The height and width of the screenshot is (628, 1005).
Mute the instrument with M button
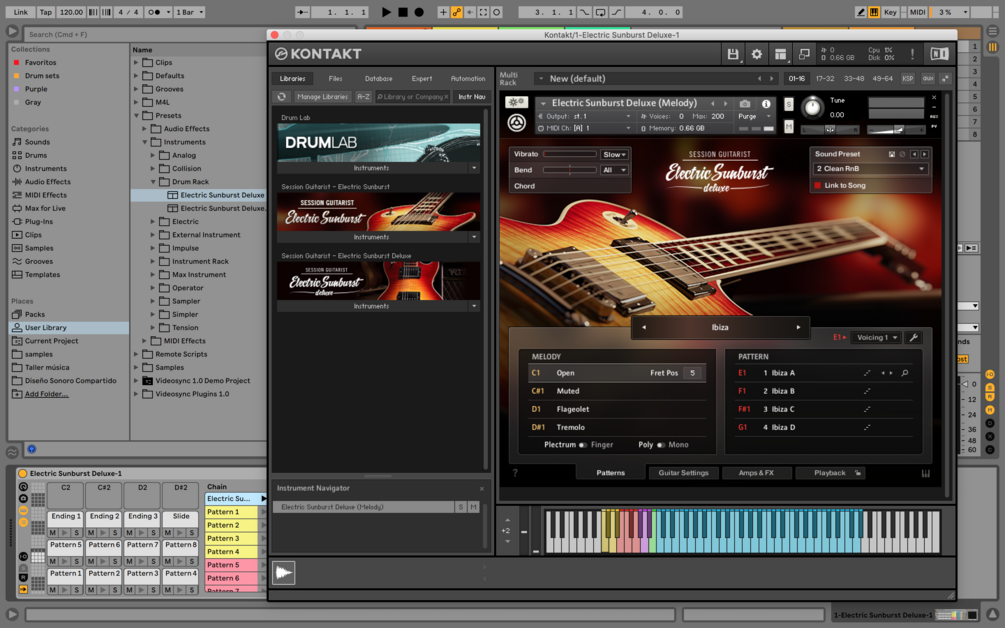[788, 127]
